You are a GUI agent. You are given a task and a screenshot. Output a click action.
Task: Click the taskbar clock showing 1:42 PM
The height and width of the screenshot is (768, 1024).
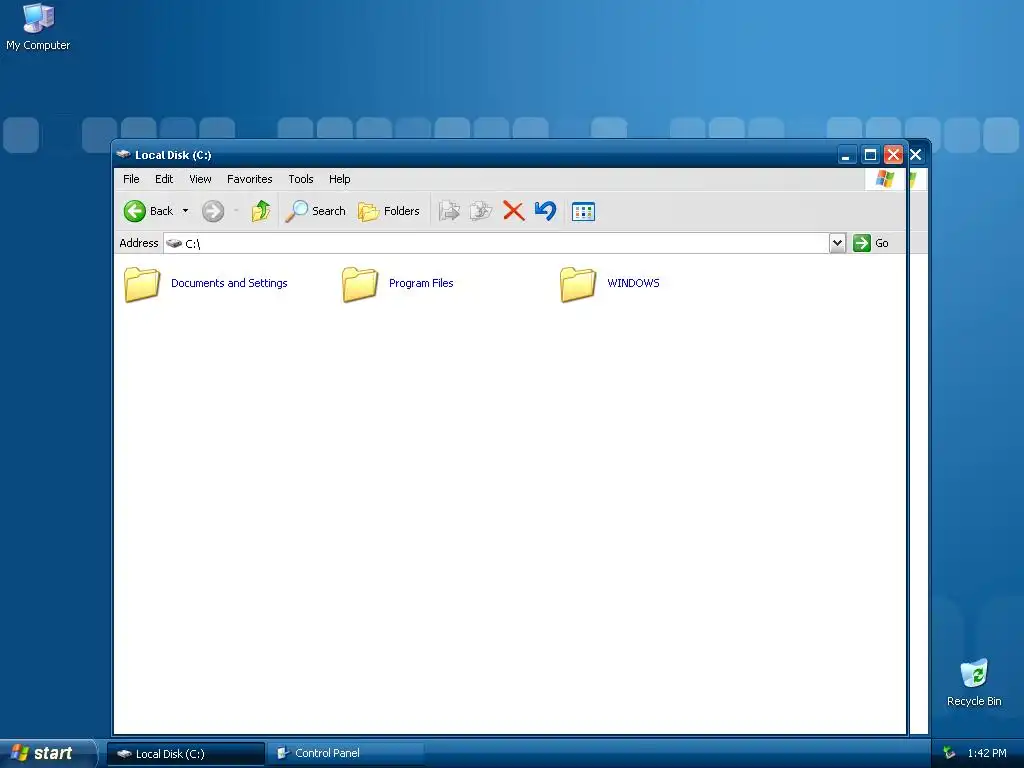coord(987,753)
